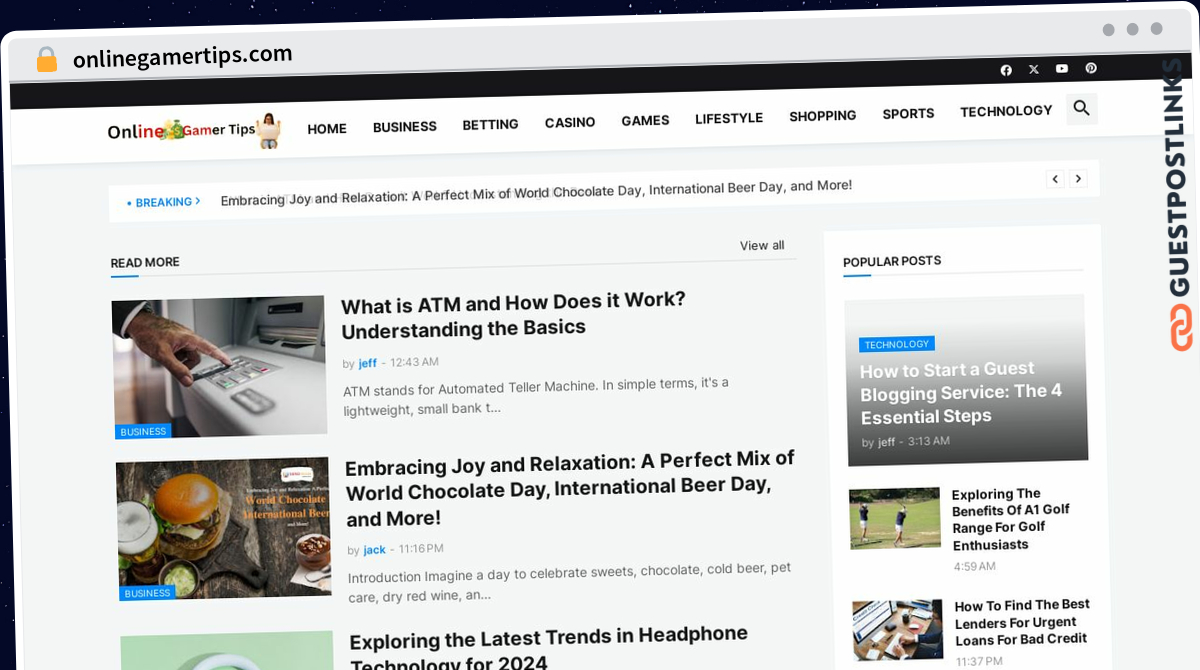Click the 11:16 PM timestamp on Embracing Joy article

point(421,549)
